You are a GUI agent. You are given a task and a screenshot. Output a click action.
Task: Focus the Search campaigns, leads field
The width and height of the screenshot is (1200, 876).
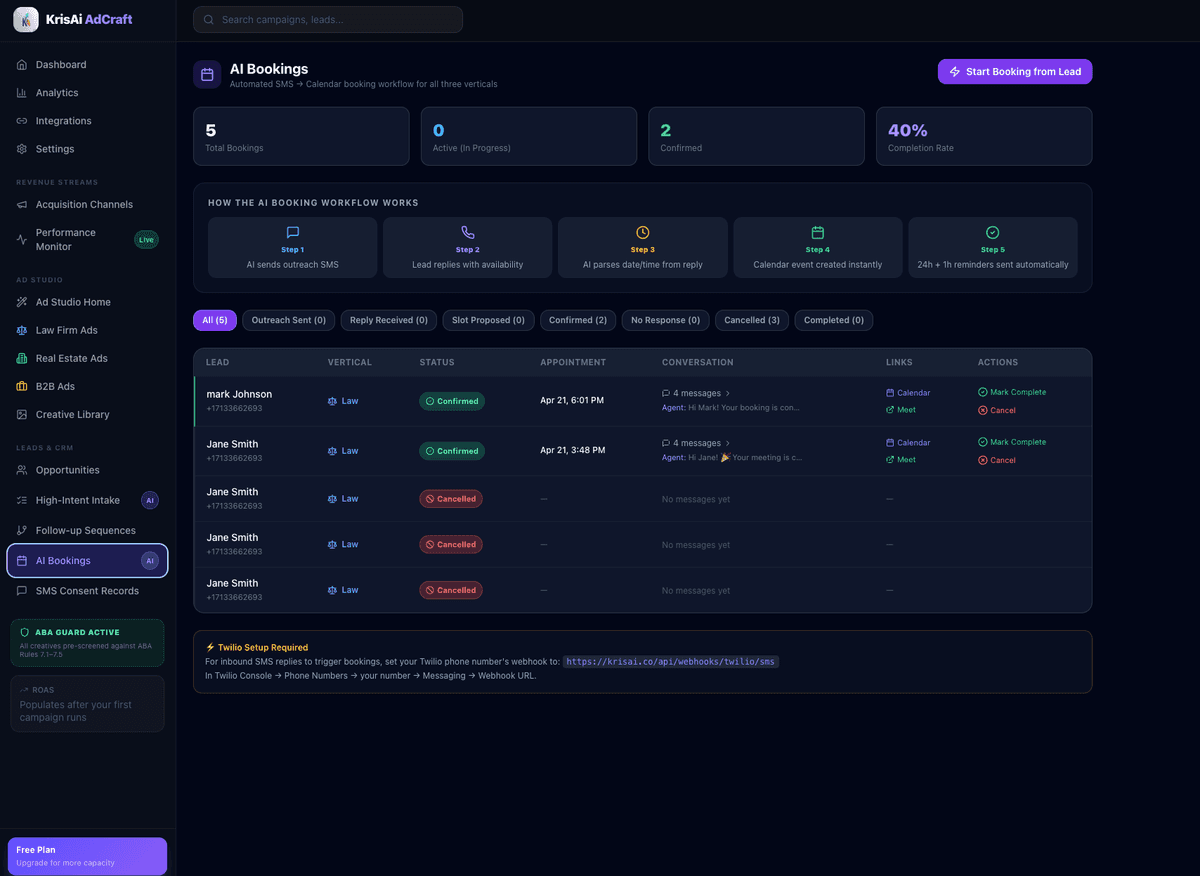coord(328,20)
